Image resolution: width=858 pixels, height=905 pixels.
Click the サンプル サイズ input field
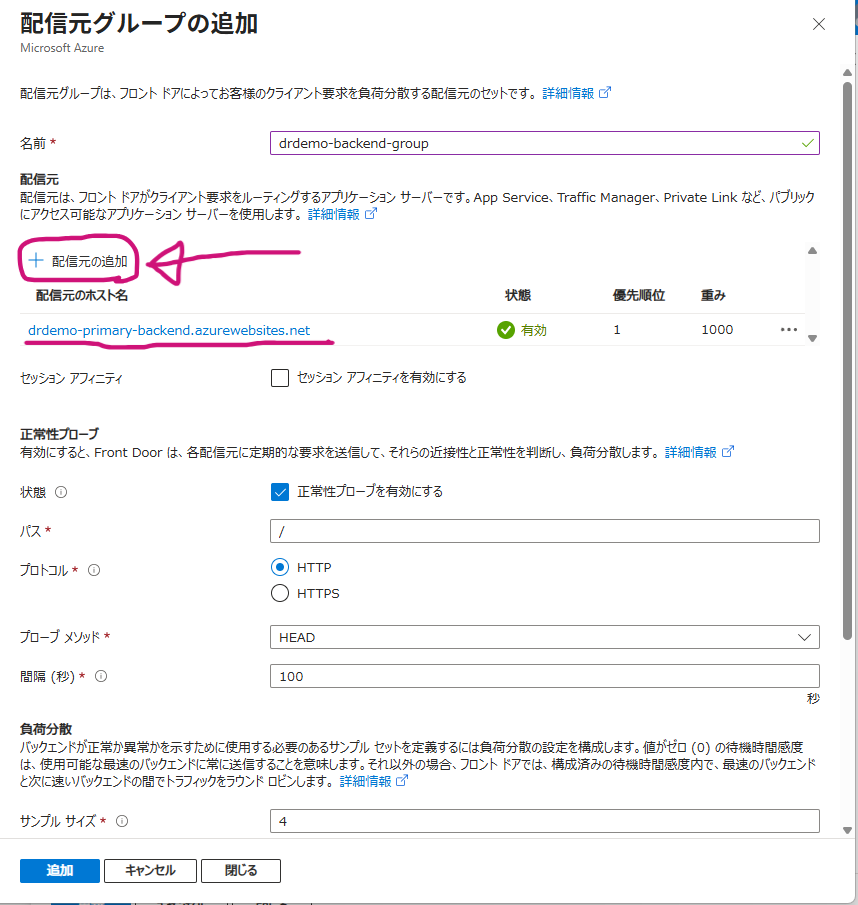point(545,821)
